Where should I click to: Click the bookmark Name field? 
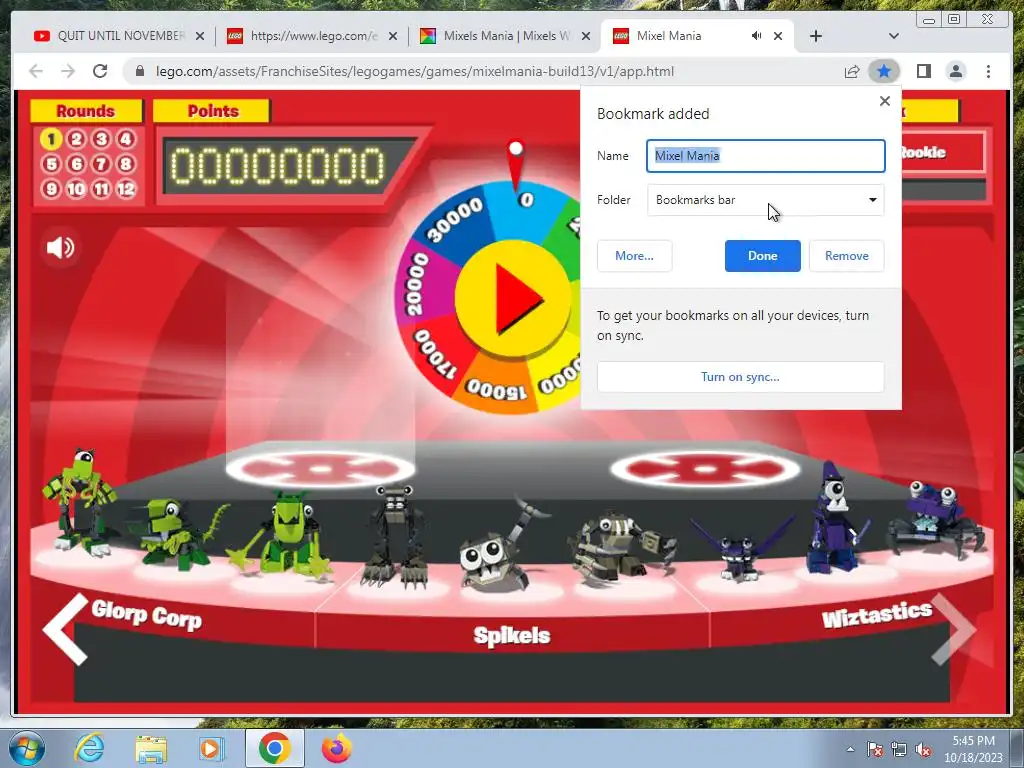765,155
